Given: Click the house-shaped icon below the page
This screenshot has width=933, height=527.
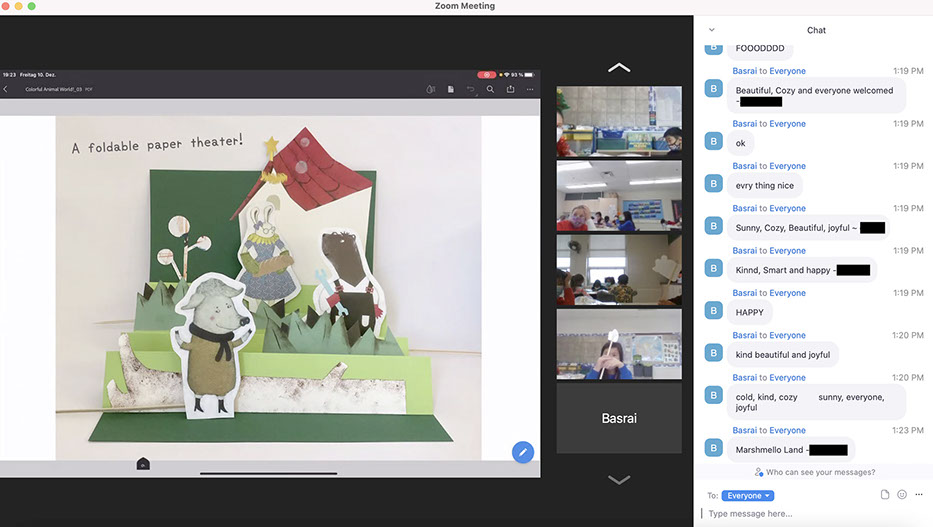Looking at the screenshot, I should [143, 464].
